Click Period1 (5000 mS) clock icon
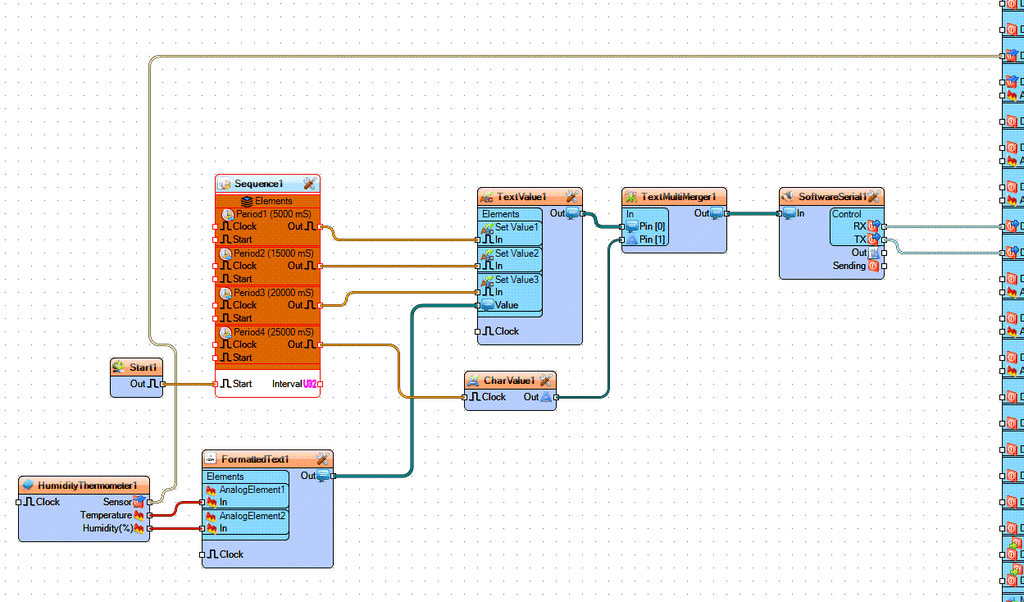This screenshot has height=602, width=1024. (x=228, y=214)
